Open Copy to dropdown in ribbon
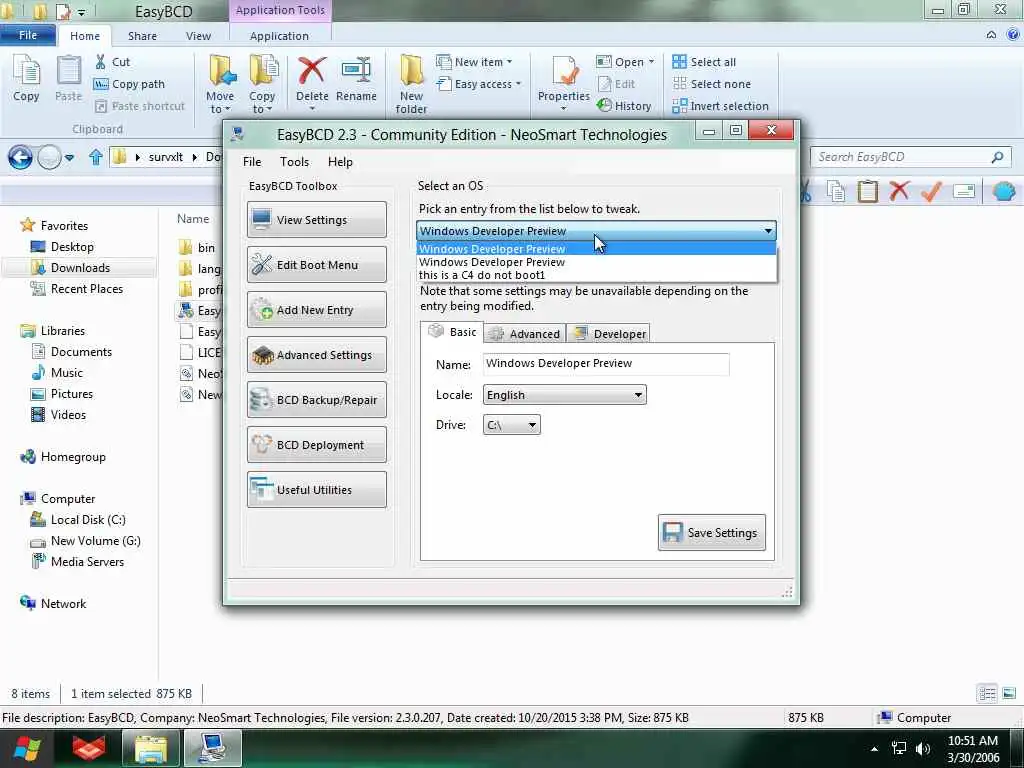This screenshot has width=1024, height=768. click(x=262, y=84)
